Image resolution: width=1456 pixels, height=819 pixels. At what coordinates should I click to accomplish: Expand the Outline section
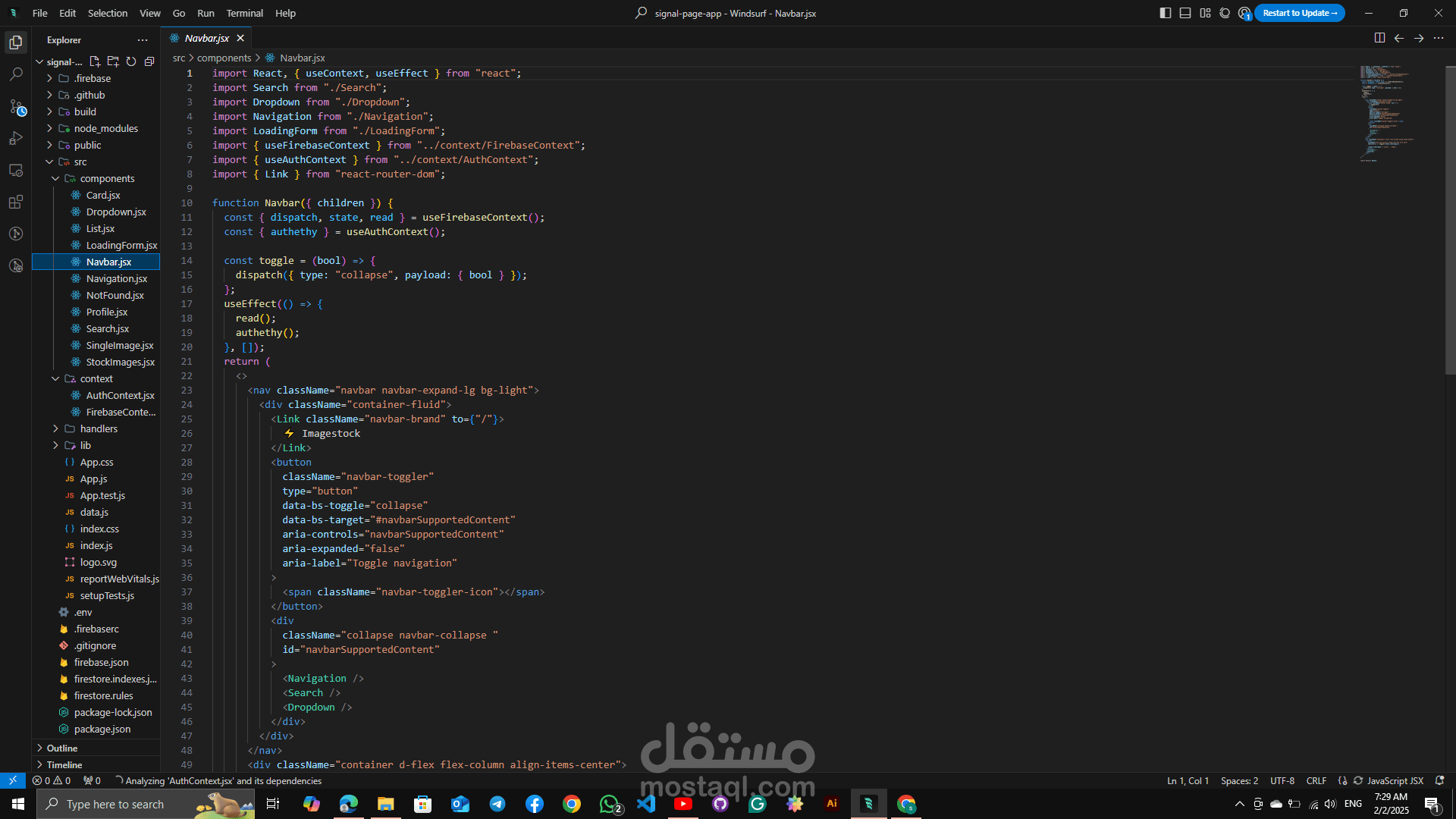(x=62, y=748)
